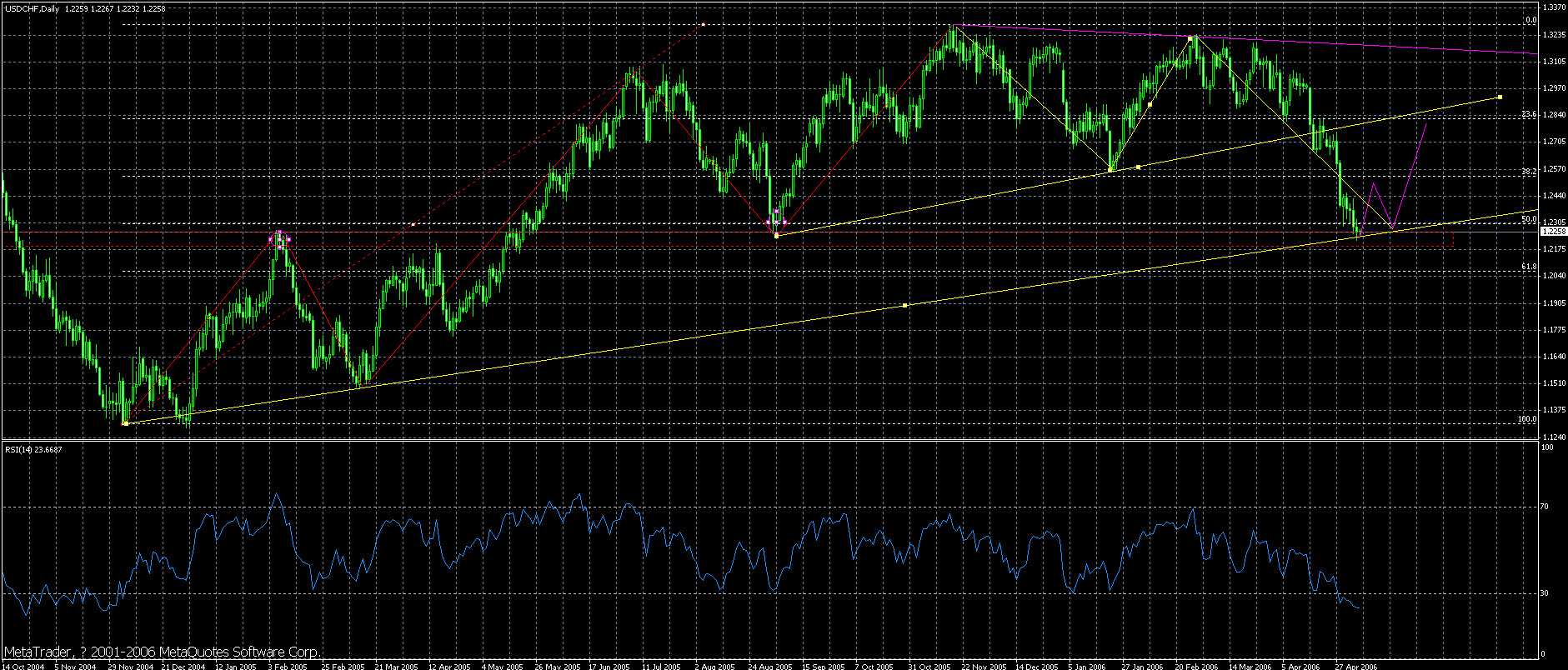Click the 3 Feb 2005 date label
Viewport: 1568px width, 670px height.
pyautogui.click(x=288, y=666)
